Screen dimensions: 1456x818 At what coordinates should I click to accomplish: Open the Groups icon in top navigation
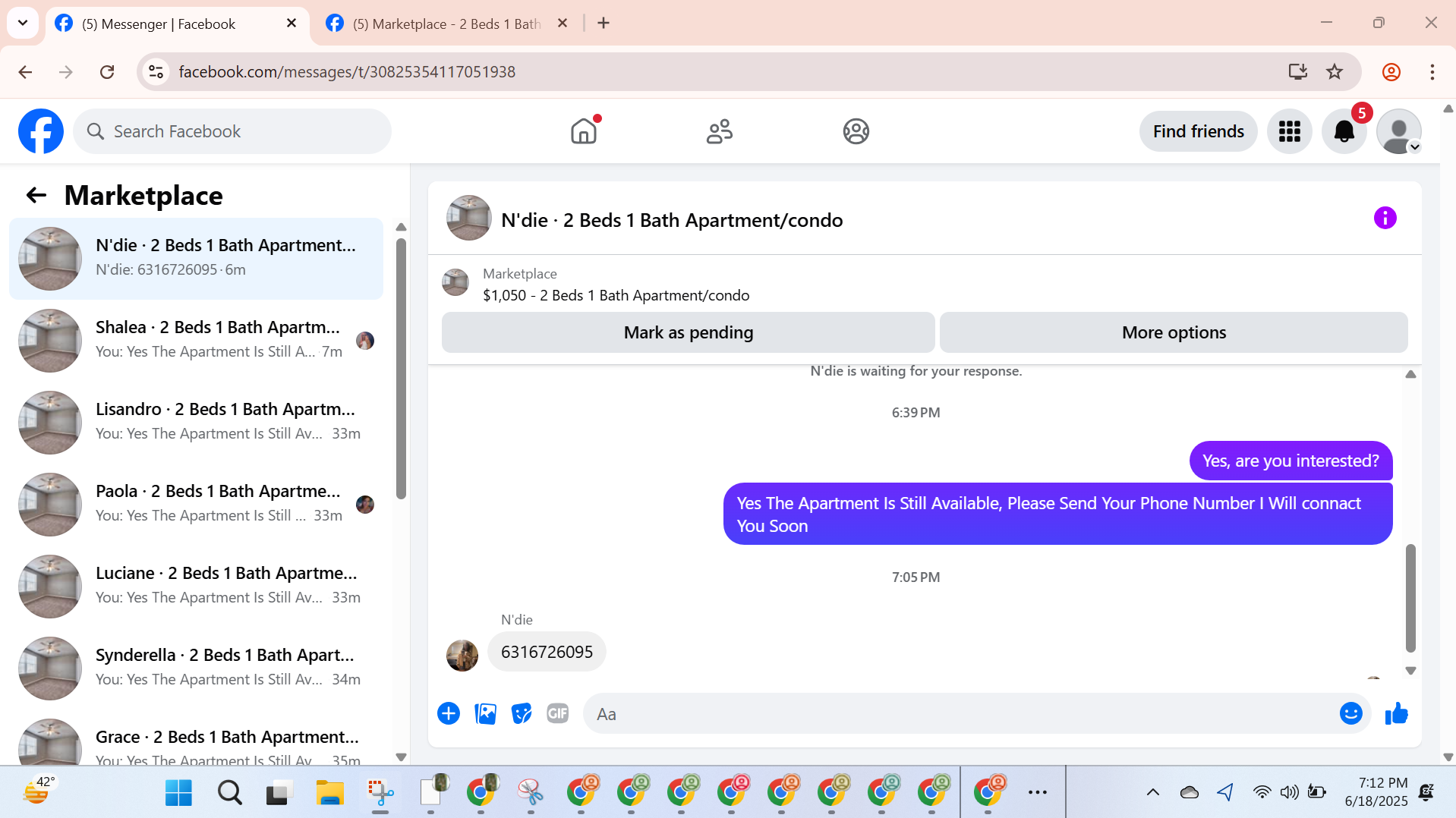856,131
